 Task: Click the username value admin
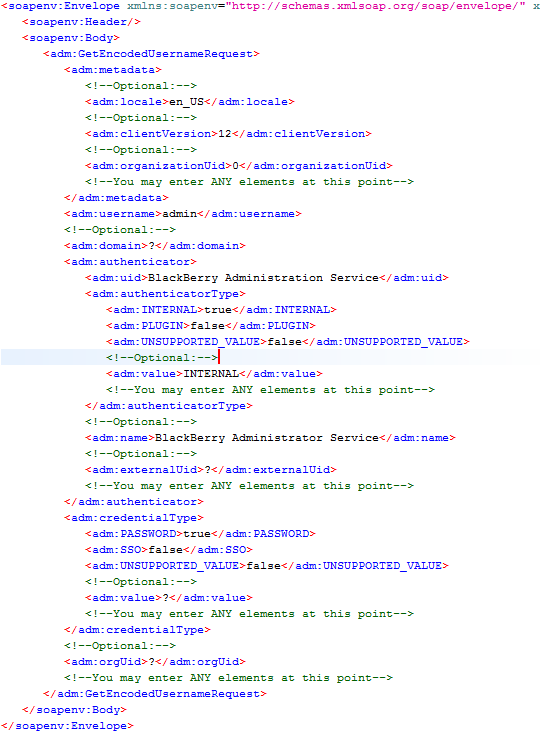click(x=180, y=214)
